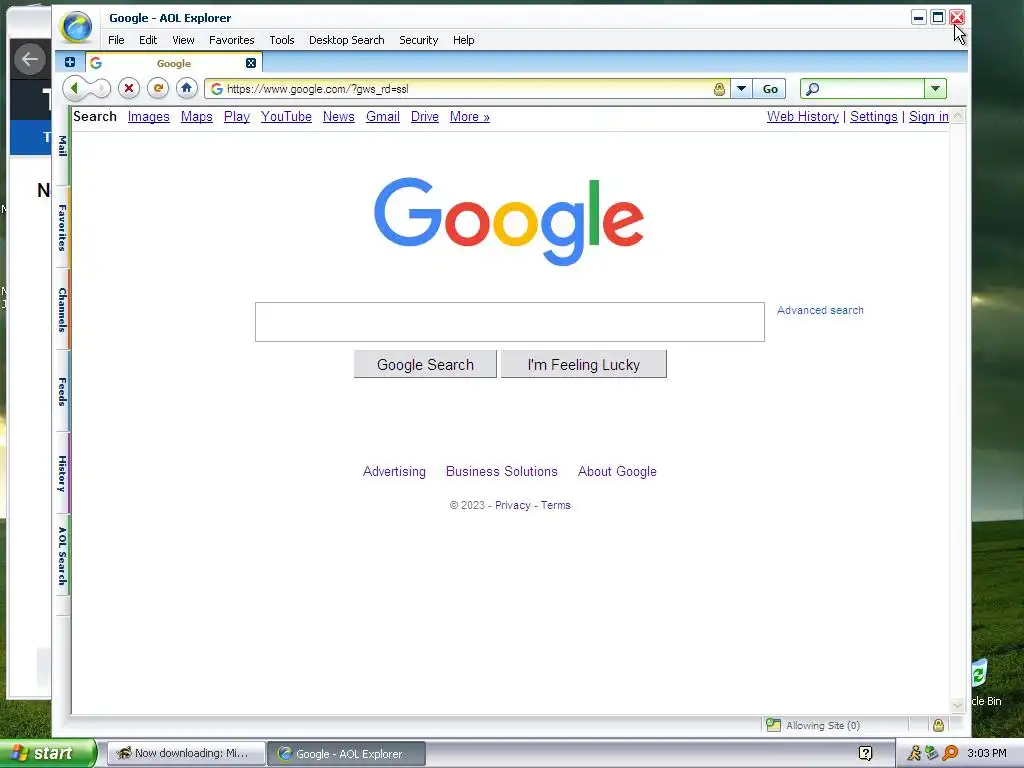Open the History side panel tab
Image resolution: width=1024 pixels, height=768 pixels.
(63, 473)
